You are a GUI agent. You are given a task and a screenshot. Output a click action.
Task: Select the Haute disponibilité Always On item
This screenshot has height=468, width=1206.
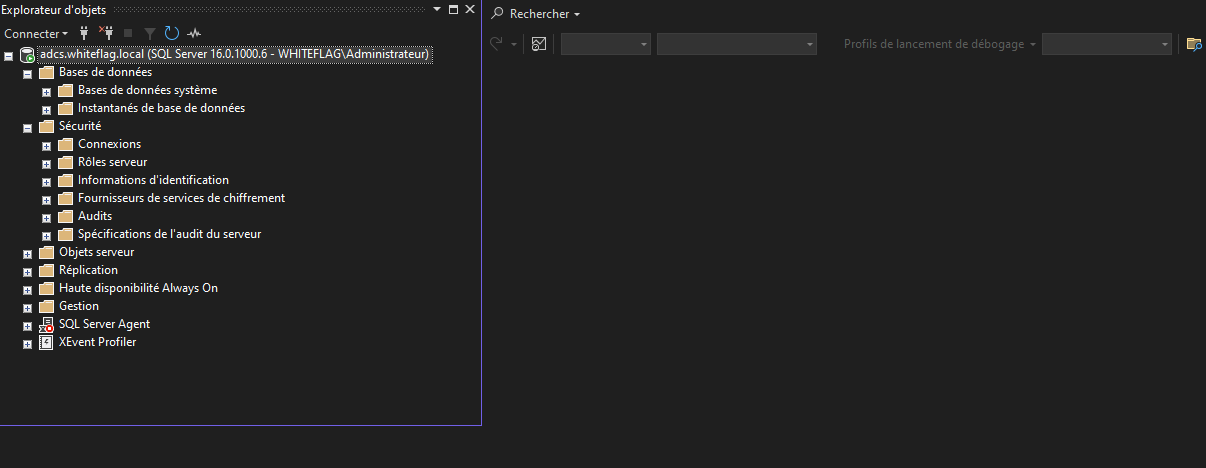[x=138, y=288]
